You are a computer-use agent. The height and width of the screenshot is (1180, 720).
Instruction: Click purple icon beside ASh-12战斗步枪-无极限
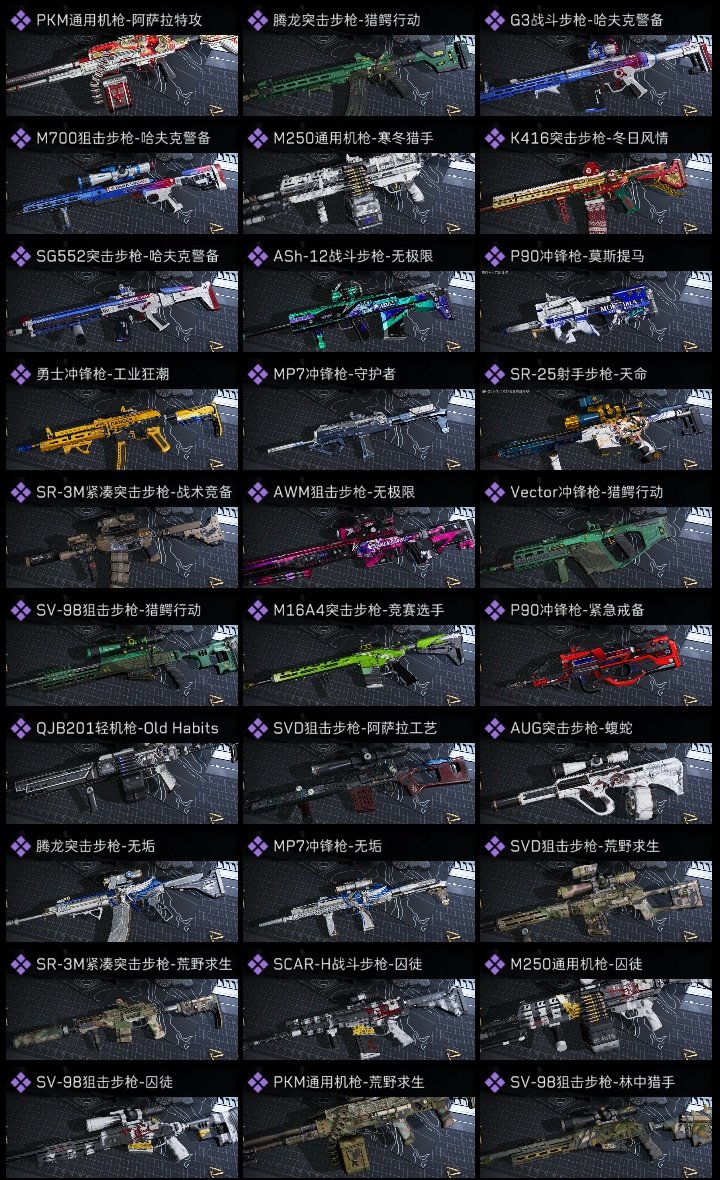coord(257,256)
